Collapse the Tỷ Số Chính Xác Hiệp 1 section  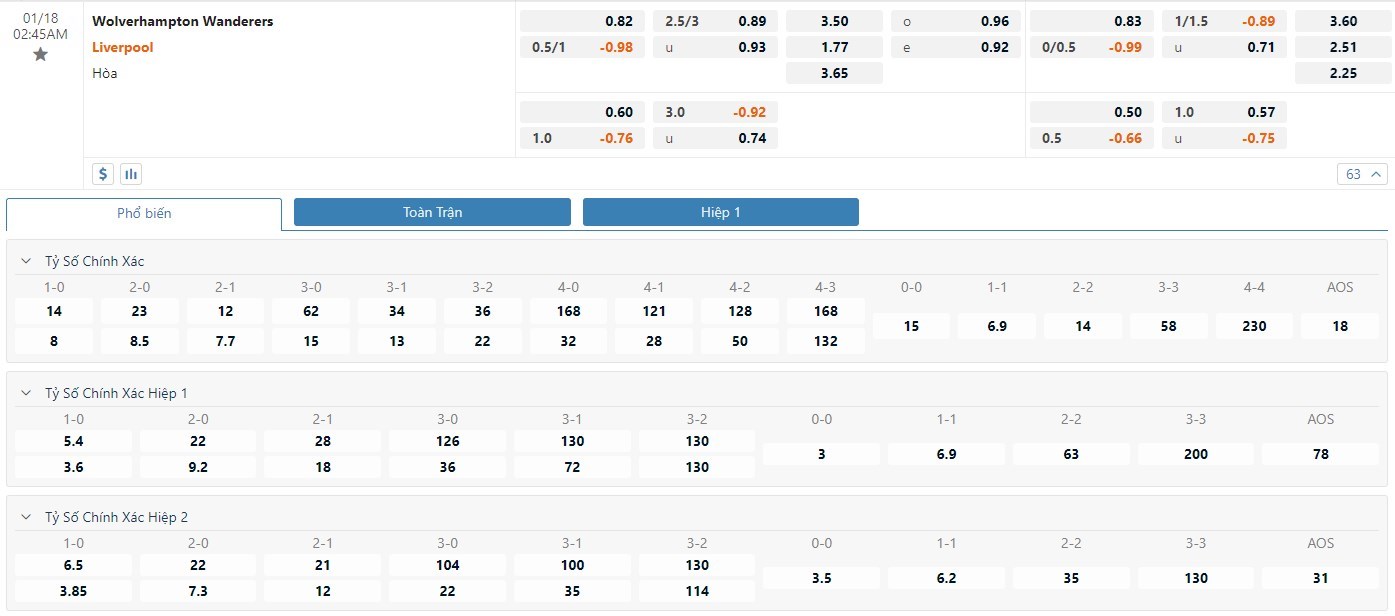tap(26, 393)
